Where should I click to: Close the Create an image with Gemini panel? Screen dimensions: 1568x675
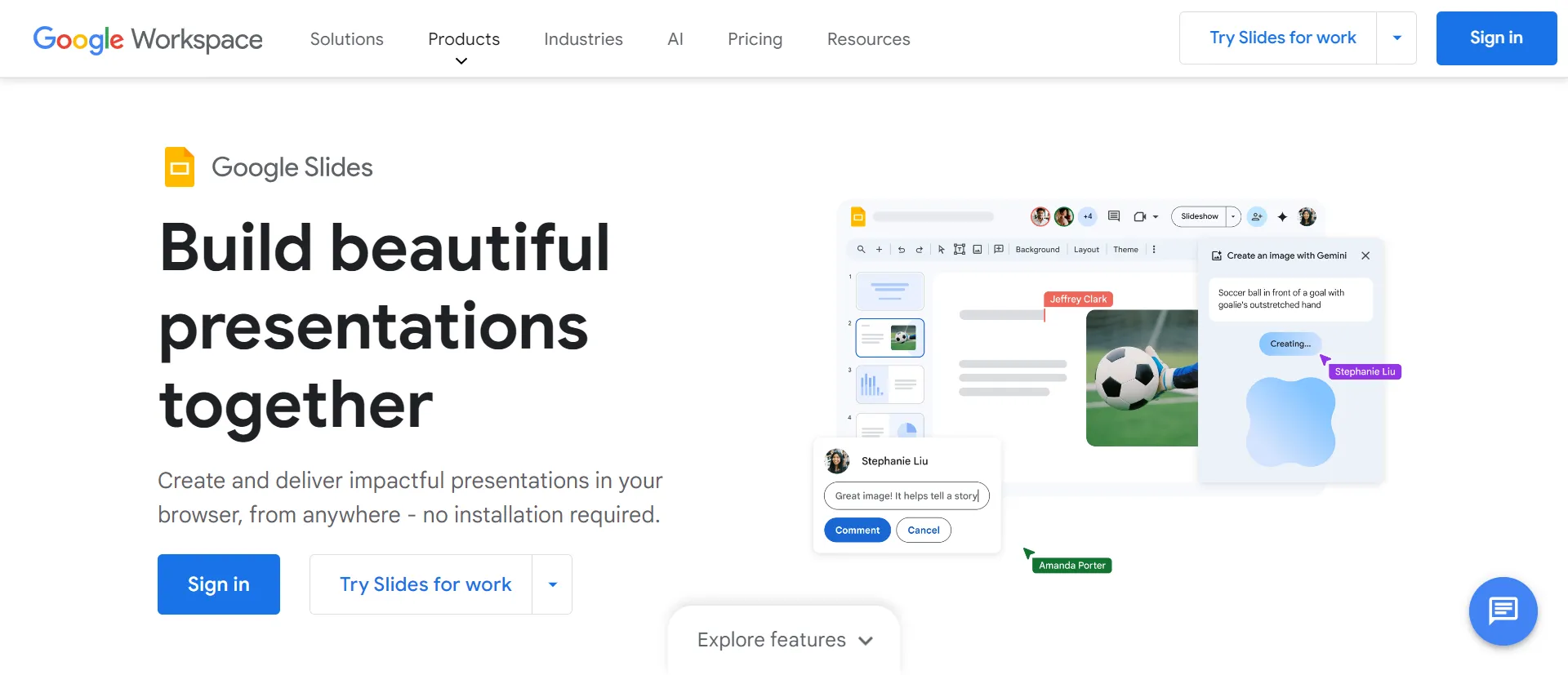tap(1365, 255)
